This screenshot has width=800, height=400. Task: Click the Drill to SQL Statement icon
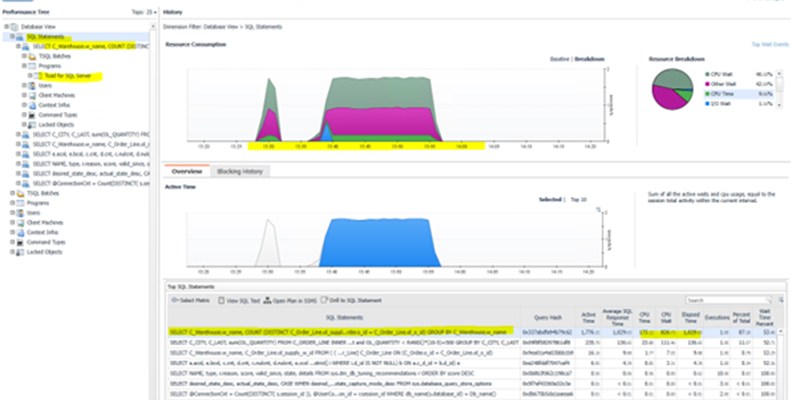[324, 300]
